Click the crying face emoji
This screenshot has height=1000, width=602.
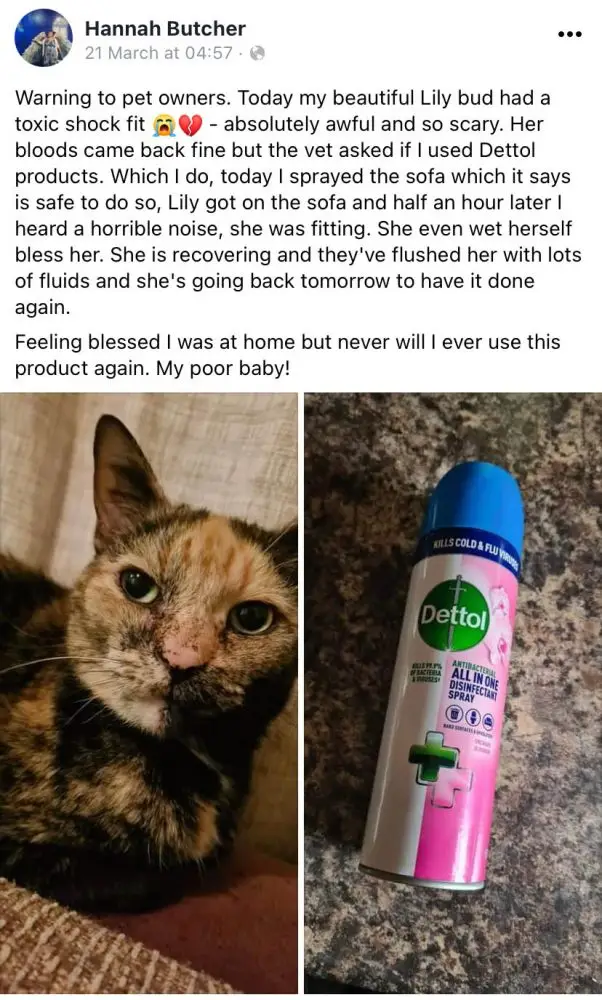pos(163,124)
